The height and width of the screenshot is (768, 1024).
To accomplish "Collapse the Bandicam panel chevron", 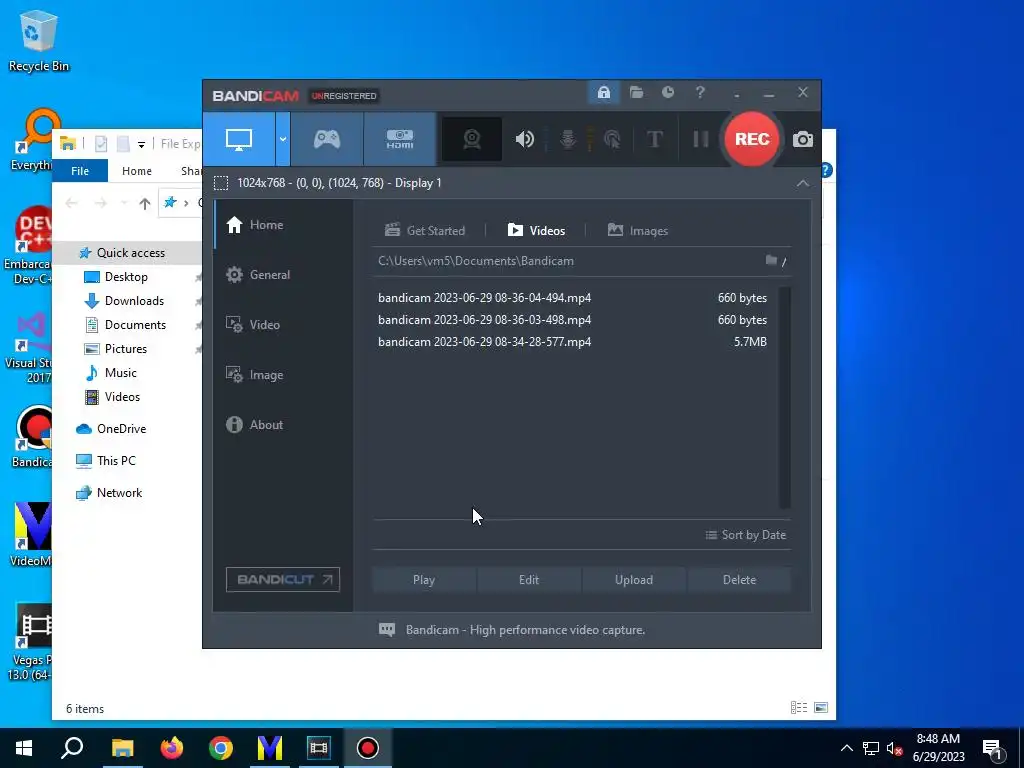I will tap(803, 184).
